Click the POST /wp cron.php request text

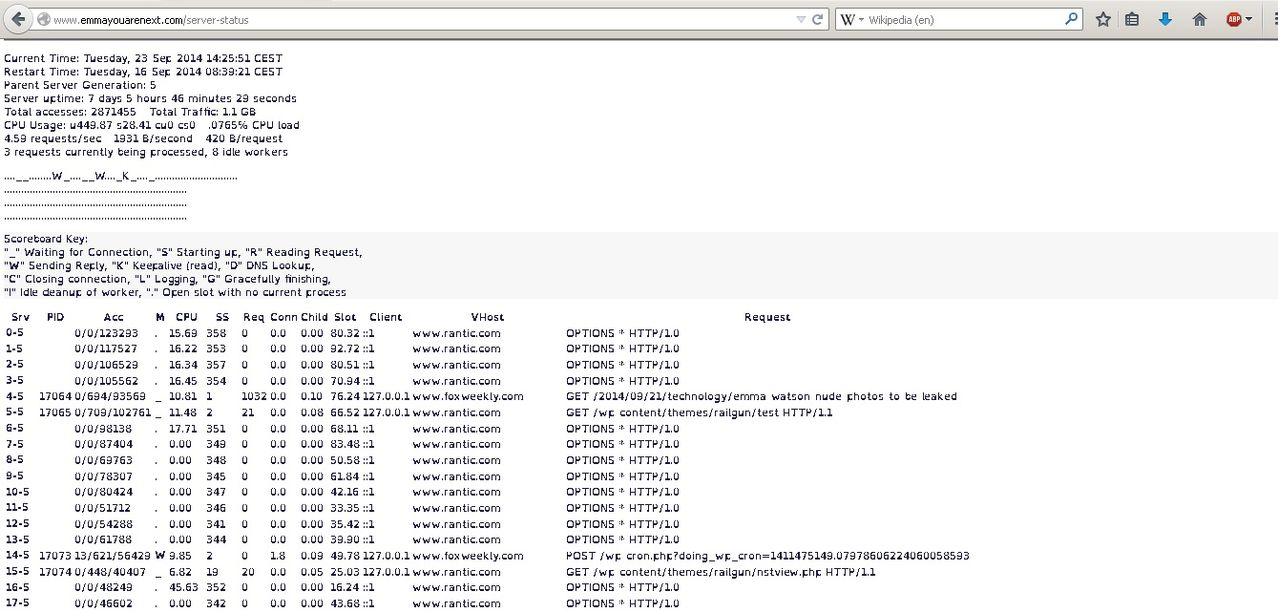(767, 556)
